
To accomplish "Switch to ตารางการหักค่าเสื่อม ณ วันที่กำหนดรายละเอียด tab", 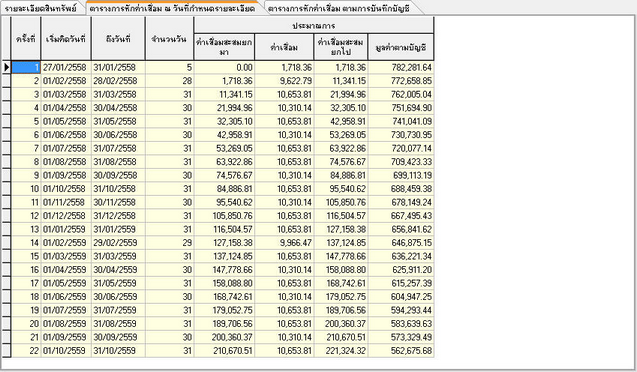I will pyautogui.click(x=172, y=8).
